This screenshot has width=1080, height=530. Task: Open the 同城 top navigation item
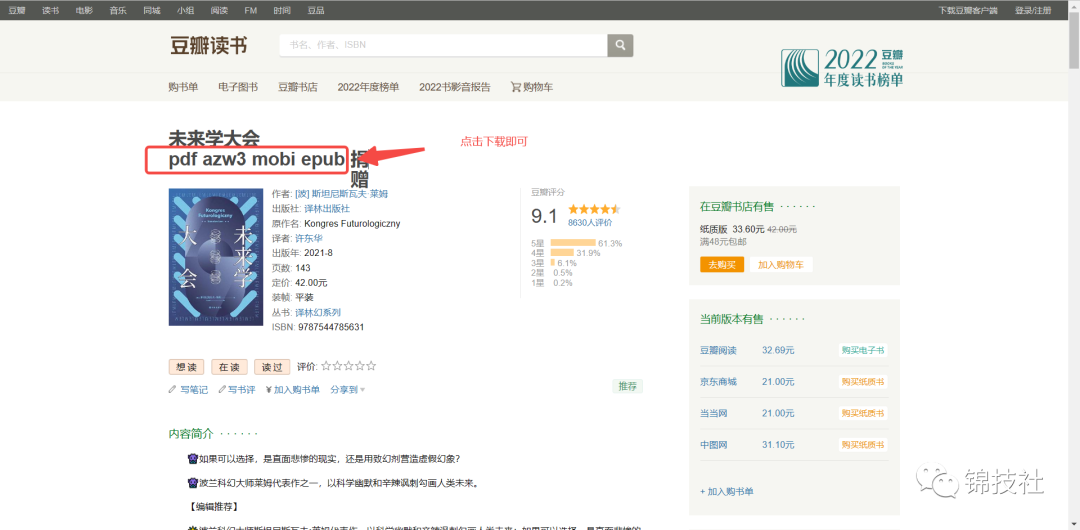152,10
